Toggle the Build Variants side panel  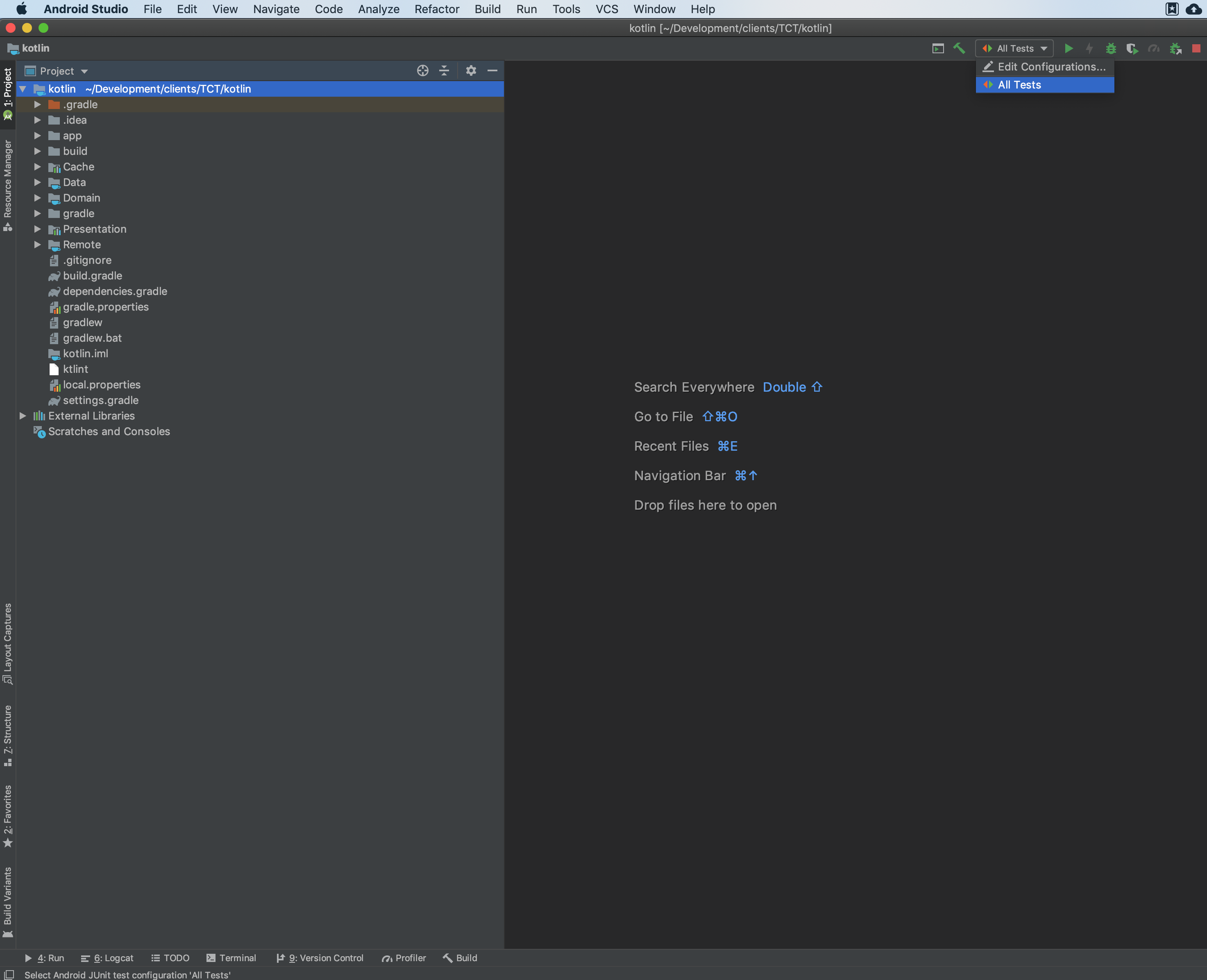click(7, 902)
